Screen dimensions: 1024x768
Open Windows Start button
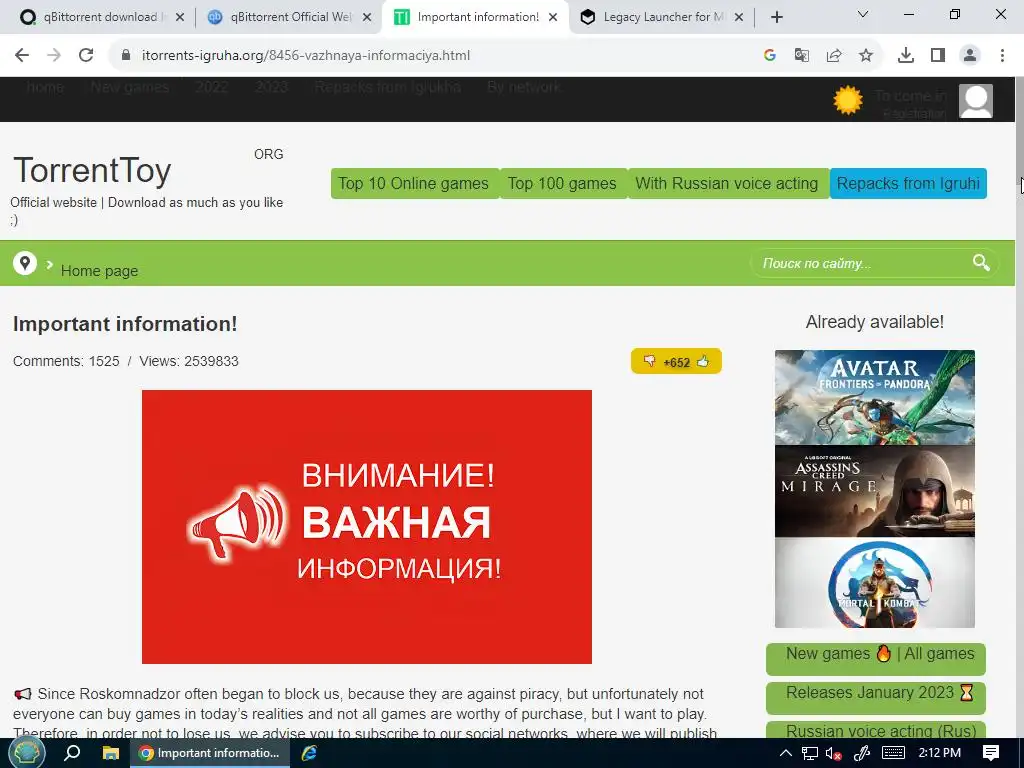coord(26,753)
